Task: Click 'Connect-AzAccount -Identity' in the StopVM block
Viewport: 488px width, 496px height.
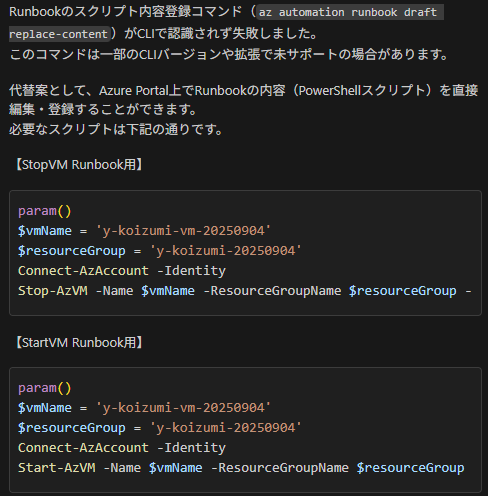Action: [122, 271]
